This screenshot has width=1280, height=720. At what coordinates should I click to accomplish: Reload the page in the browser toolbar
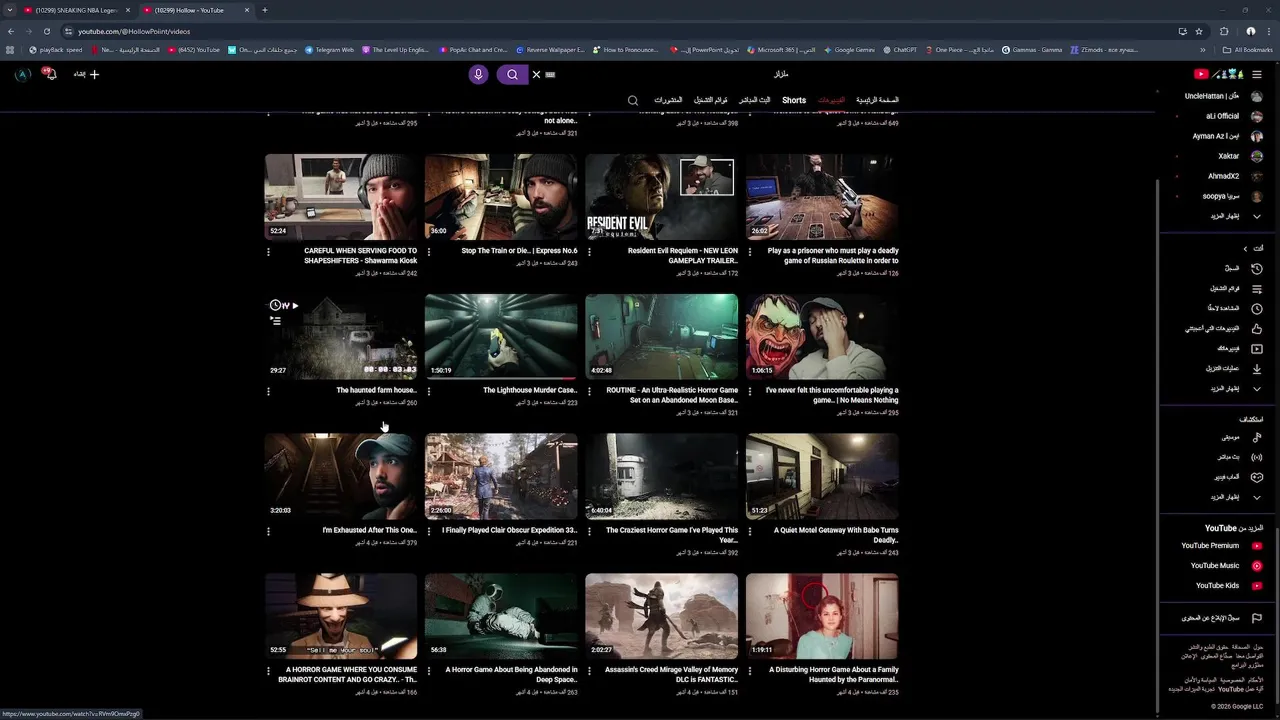[46, 31]
